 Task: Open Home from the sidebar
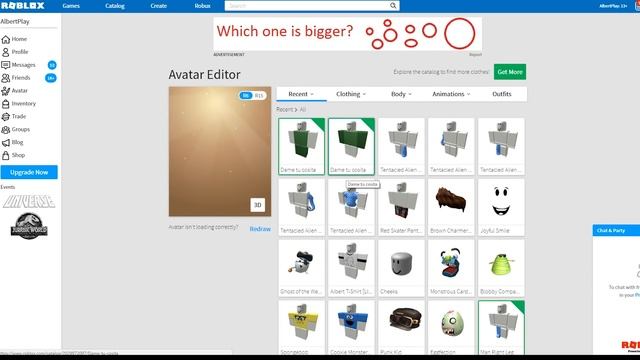point(14,39)
